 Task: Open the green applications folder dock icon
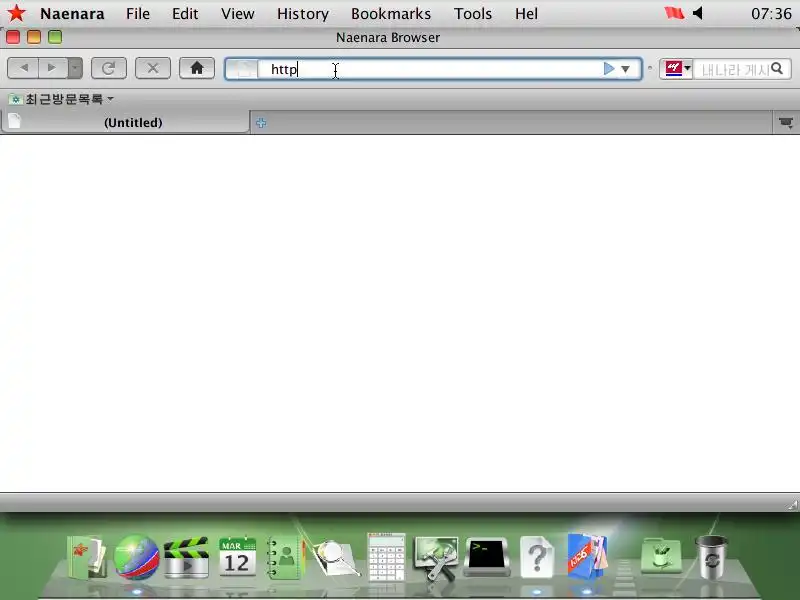pos(661,557)
